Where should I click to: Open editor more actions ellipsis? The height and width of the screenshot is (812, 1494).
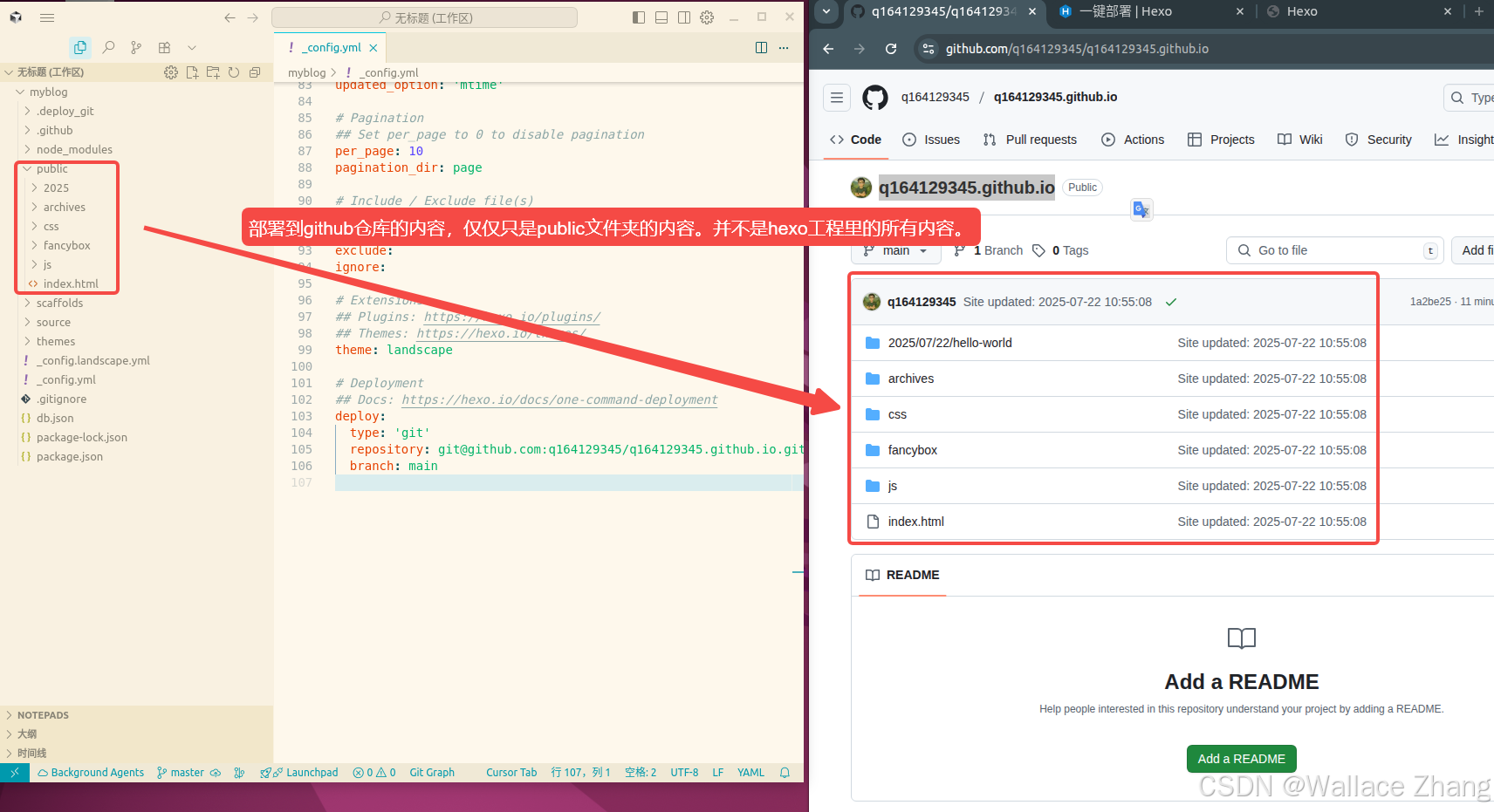784,47
